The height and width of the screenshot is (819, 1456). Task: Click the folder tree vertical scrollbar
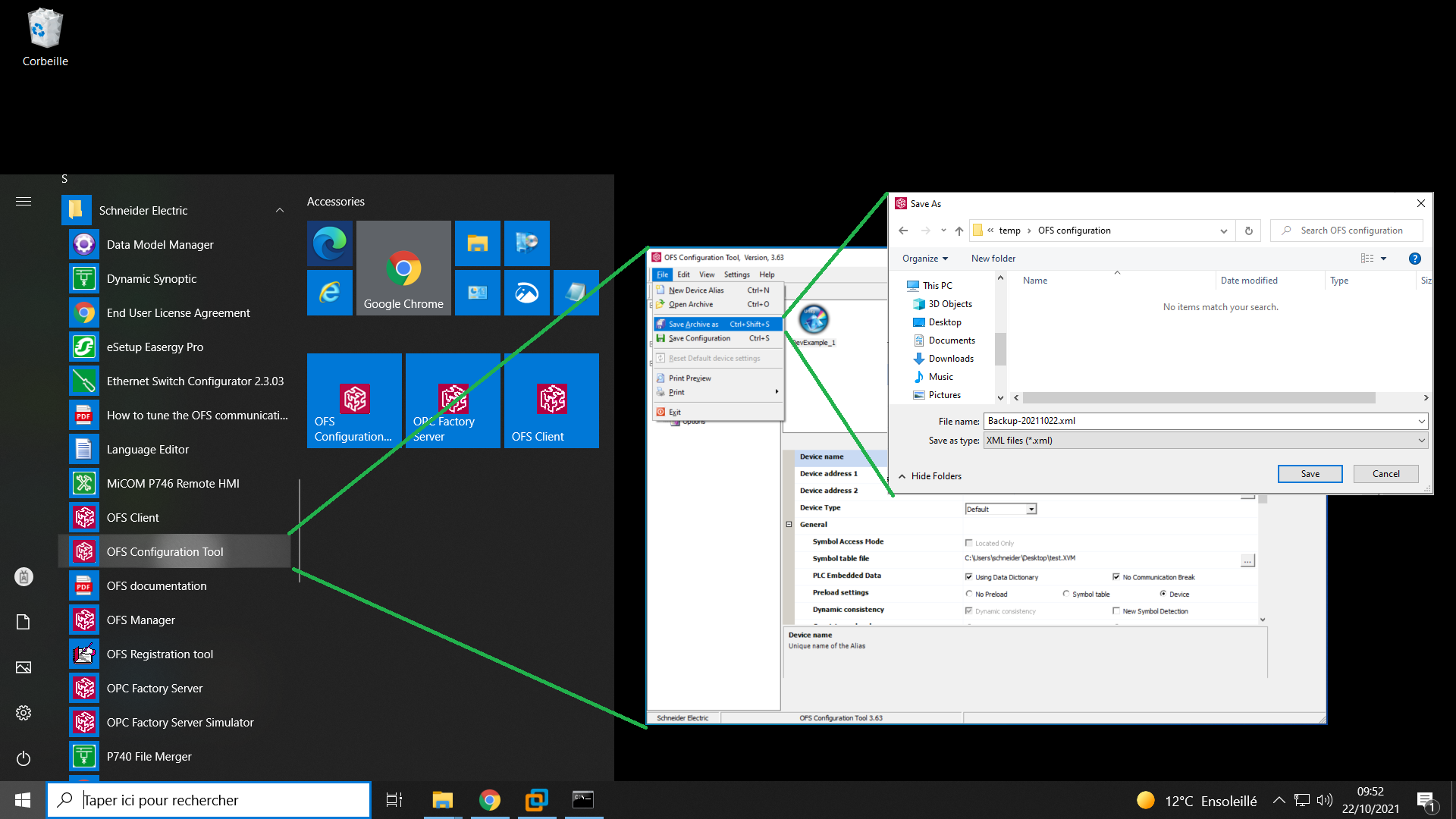1000,349
